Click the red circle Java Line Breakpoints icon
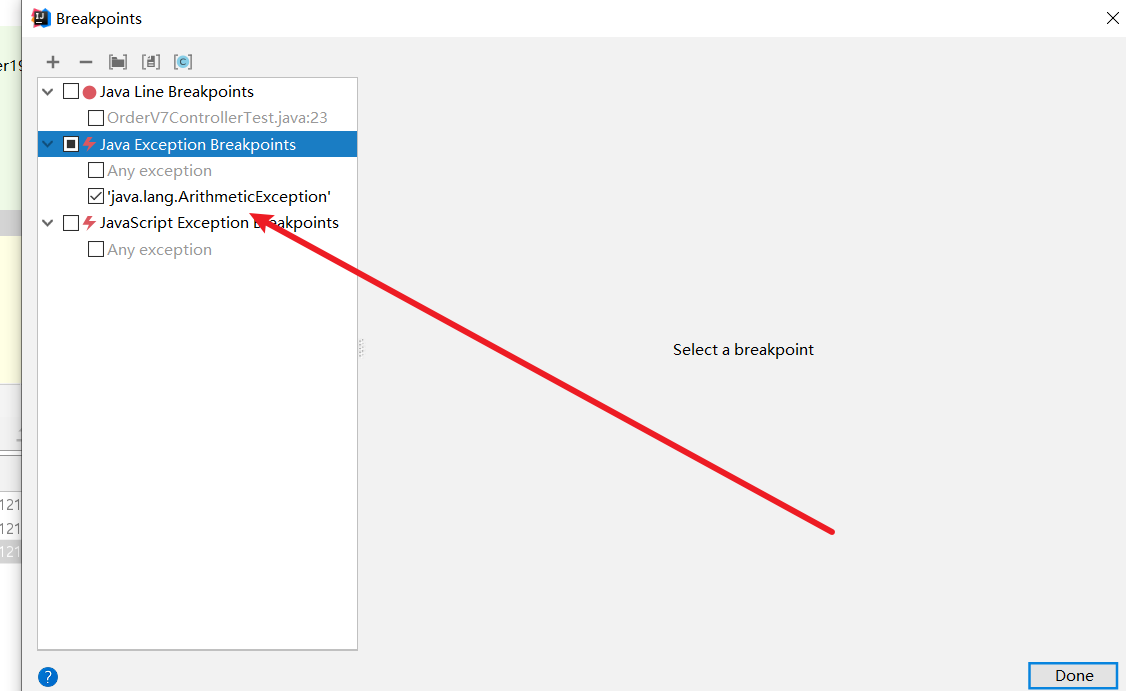Image resolution: width=1126 pixels, height=691 pixels. click(90, 92)
